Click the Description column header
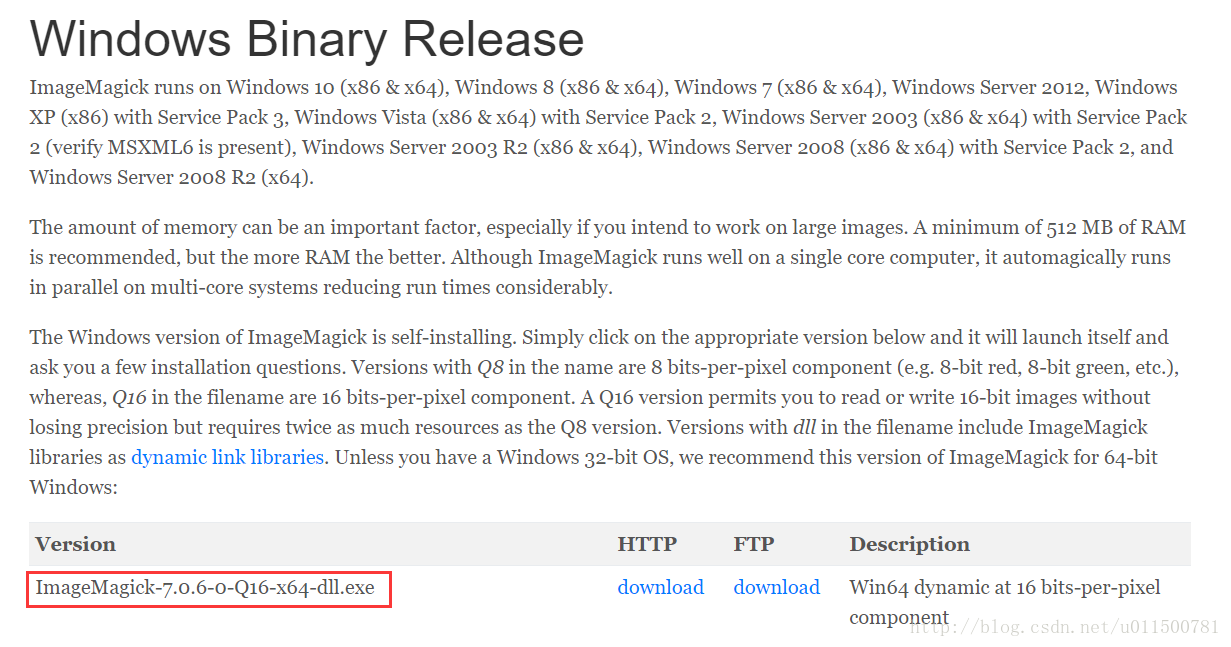The height and width of the screenshot is (647, 1231). [909, 544]
